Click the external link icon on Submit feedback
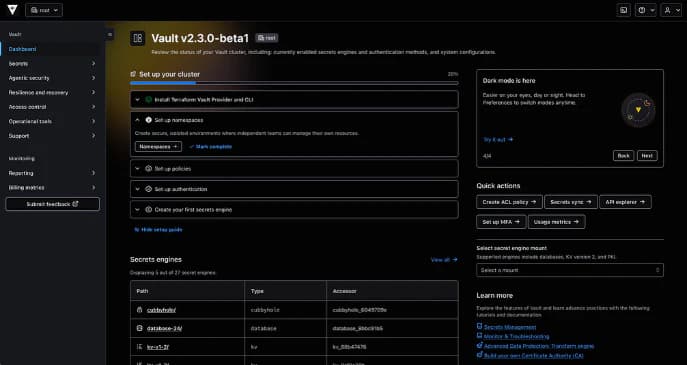 pos(75,204)
